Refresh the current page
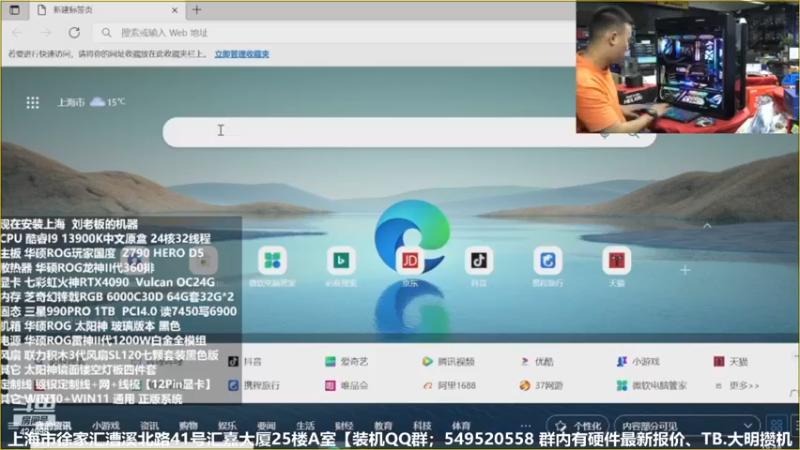Image resolution: width=800 pixels, height=450 pixels. click(x=74, y=33)
